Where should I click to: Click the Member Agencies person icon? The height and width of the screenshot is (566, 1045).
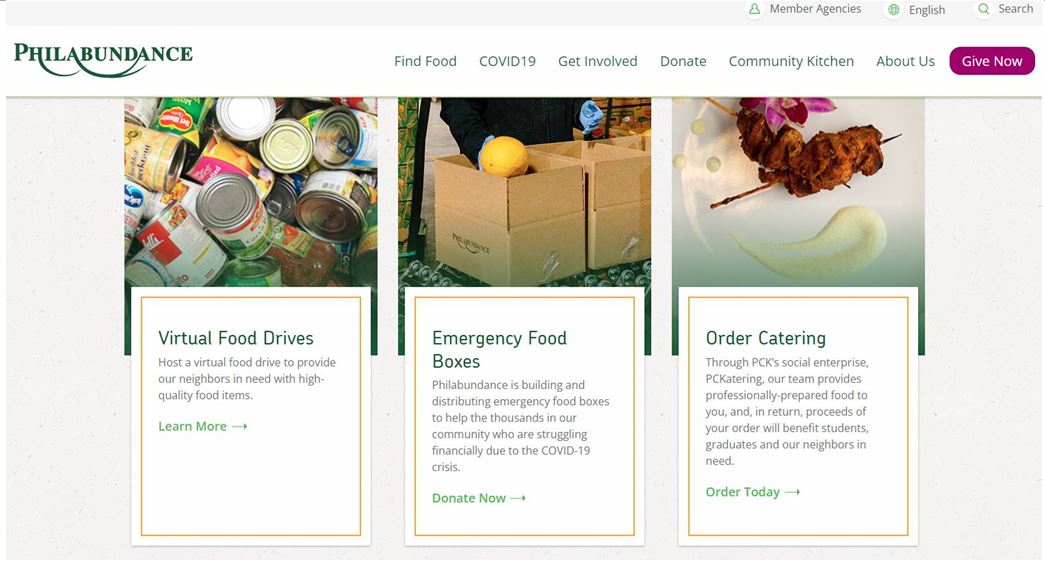point(754,9)
